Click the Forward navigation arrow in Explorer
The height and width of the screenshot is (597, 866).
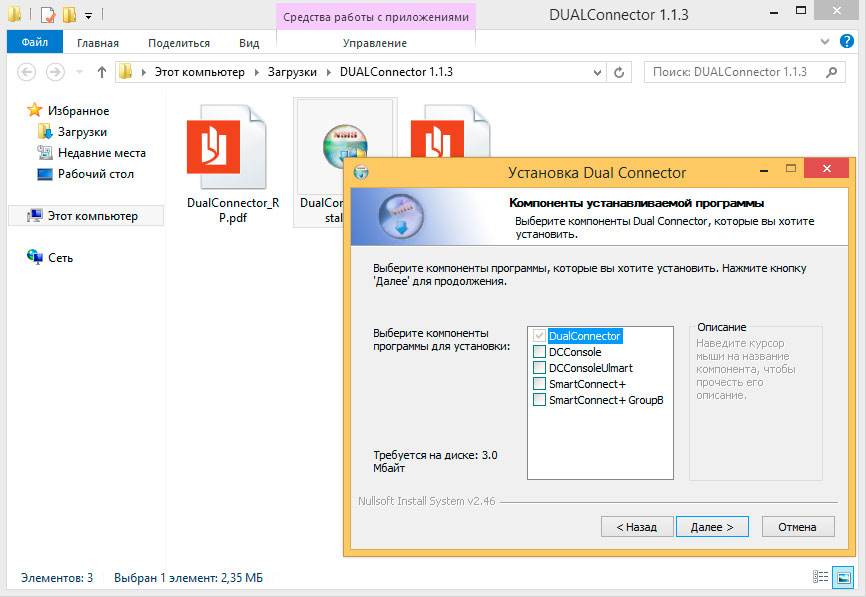click(x=55, y=72)
